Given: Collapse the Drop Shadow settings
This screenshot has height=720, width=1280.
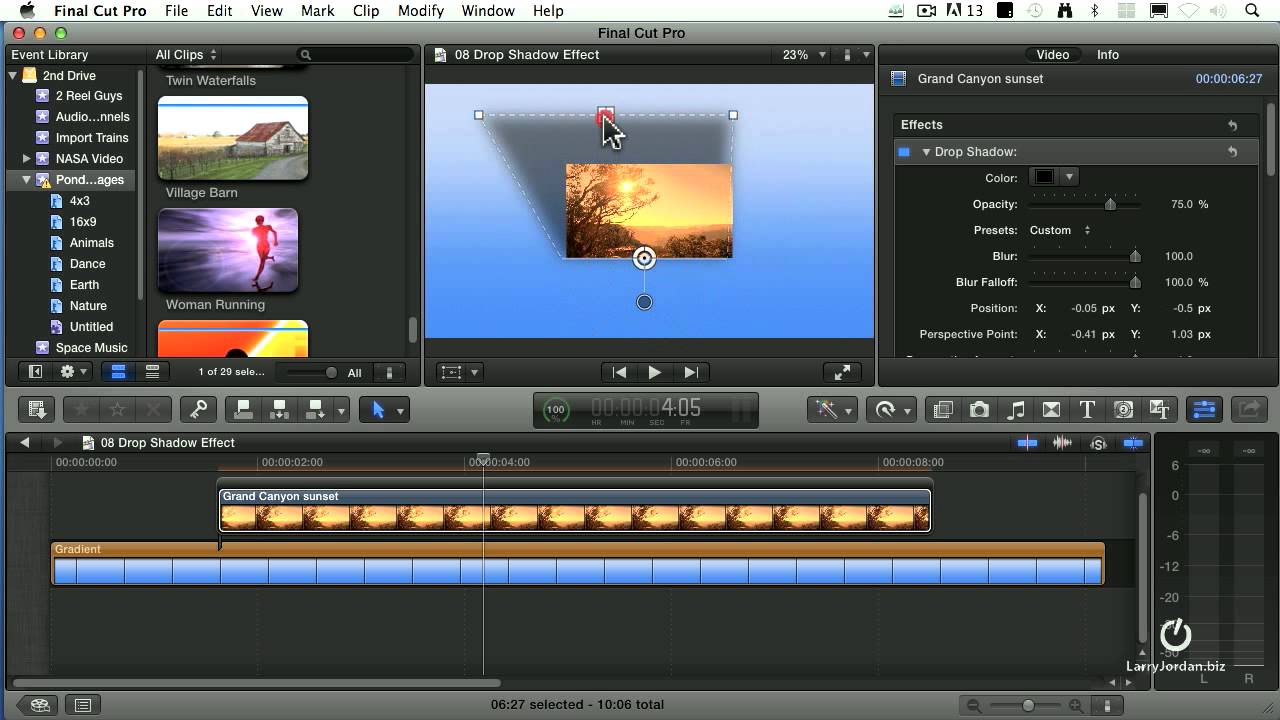Looking at the screenshot, I should [926, 152].
